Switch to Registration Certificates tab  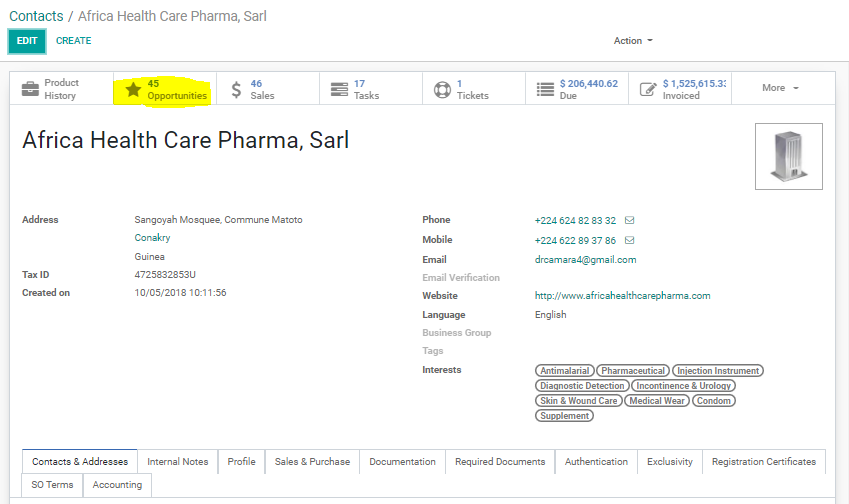tap(764, 462)
